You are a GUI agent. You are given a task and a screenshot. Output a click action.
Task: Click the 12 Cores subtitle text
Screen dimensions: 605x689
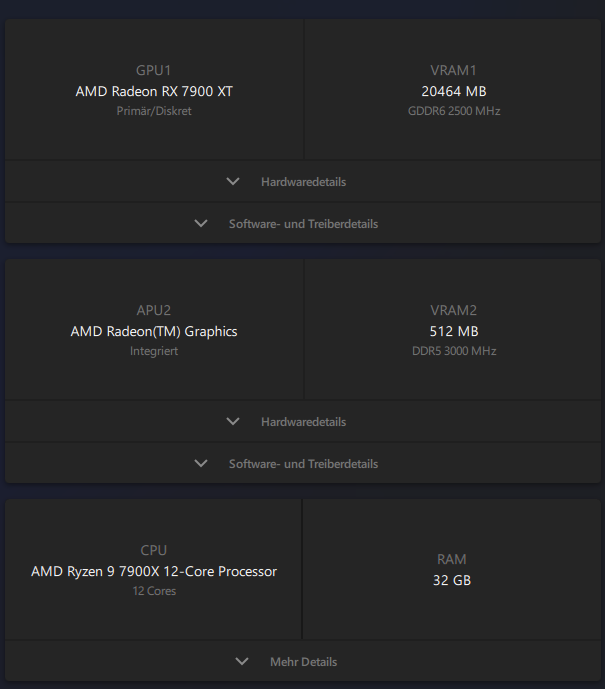[154, 591]
